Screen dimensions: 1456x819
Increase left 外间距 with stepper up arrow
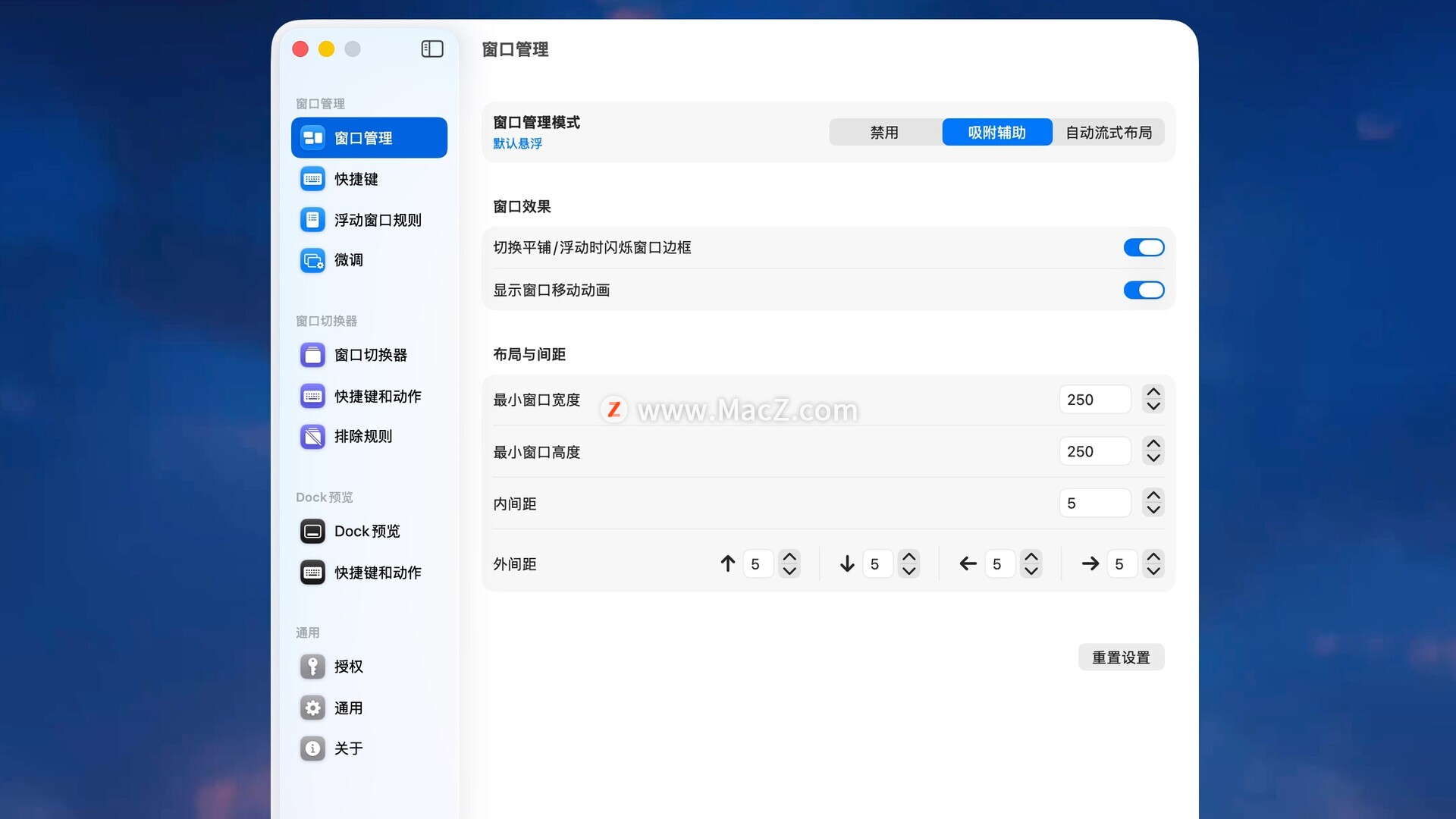1031,557
